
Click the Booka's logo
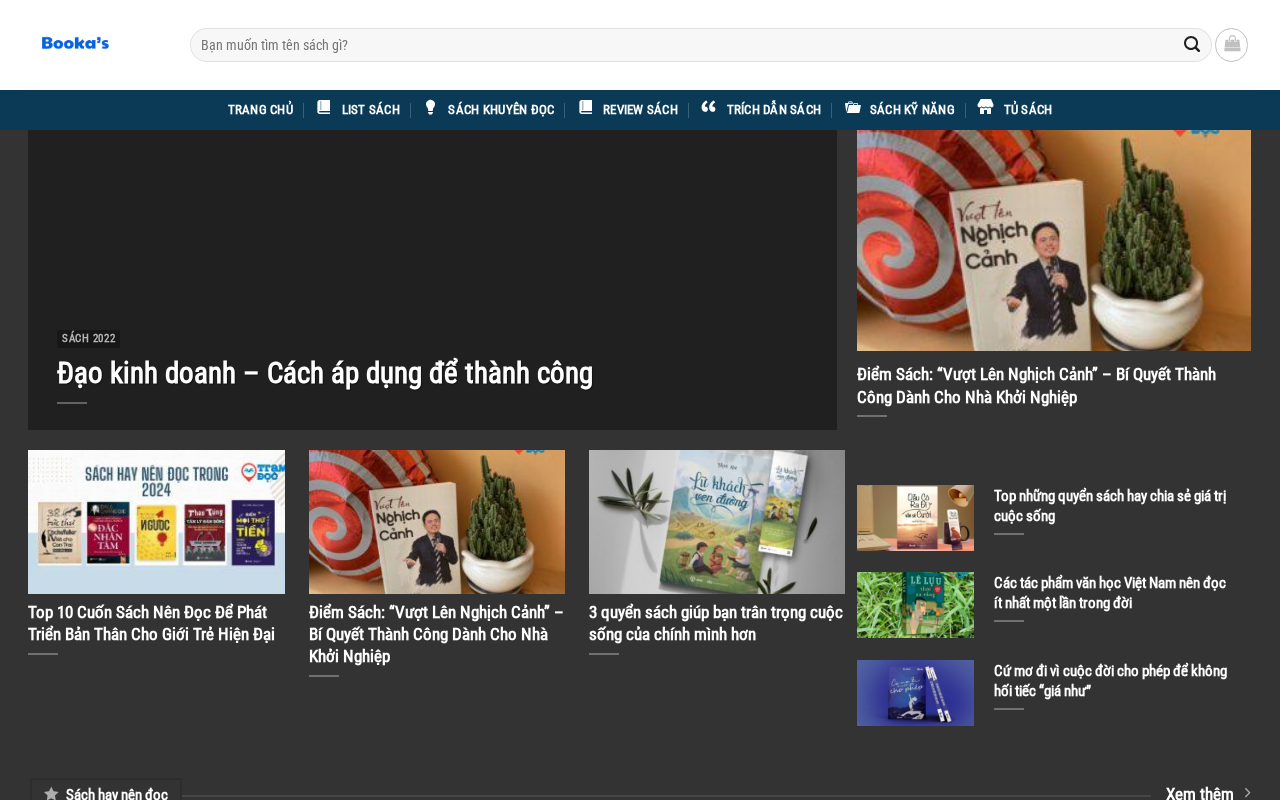click(x=75, y=43)
